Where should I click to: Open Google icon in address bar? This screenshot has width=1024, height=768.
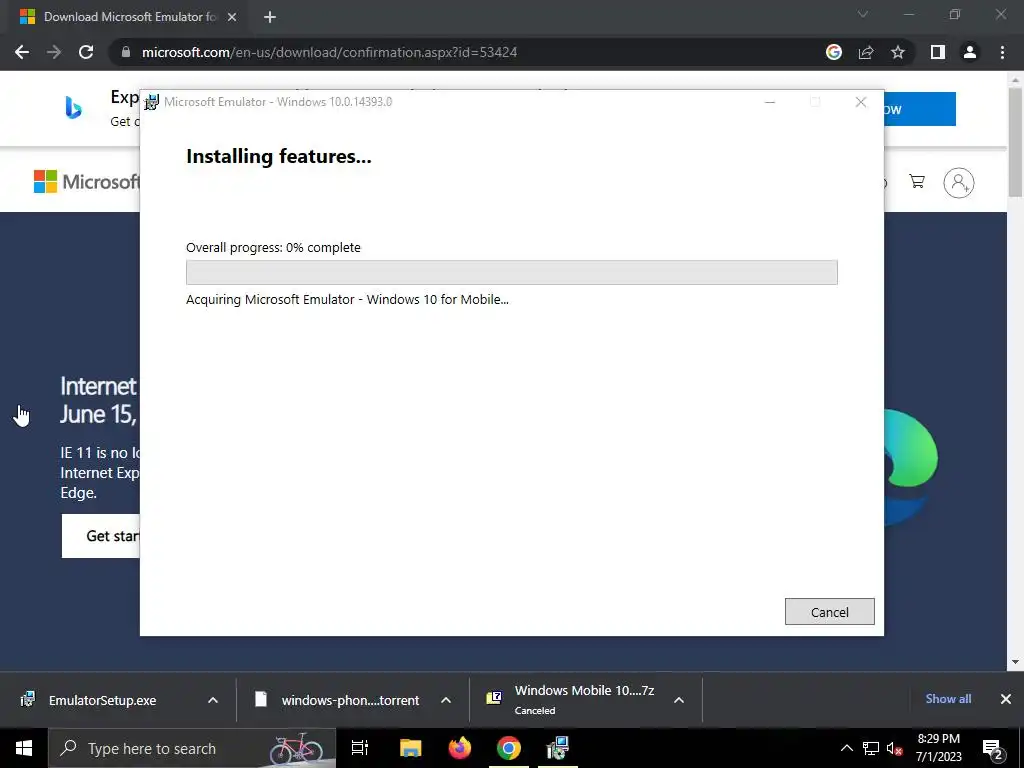834,52
